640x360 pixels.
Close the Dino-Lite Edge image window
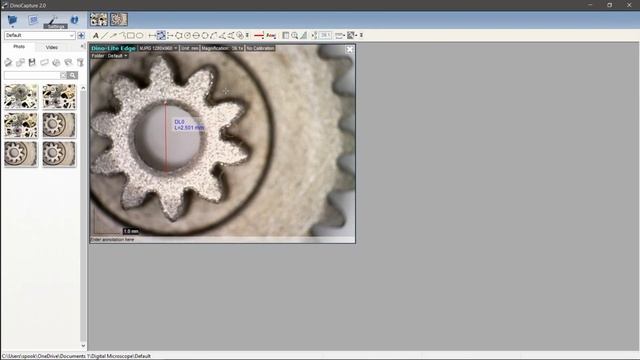tap(350, 49)
